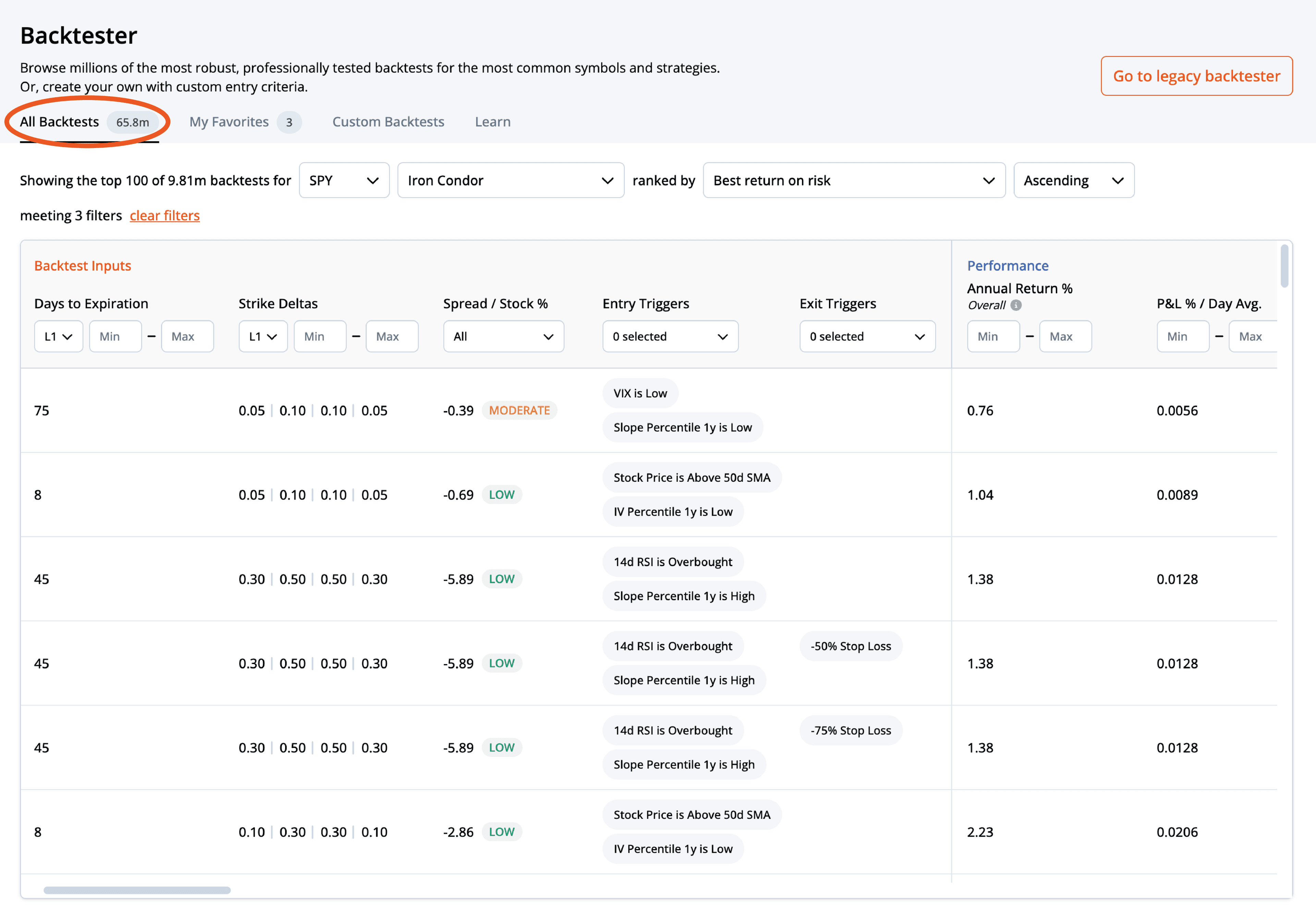The width and height of the screenshot is (1316, 921).
Task: Open Days to Expiration L1 leg selector
Action: (59, 336)
